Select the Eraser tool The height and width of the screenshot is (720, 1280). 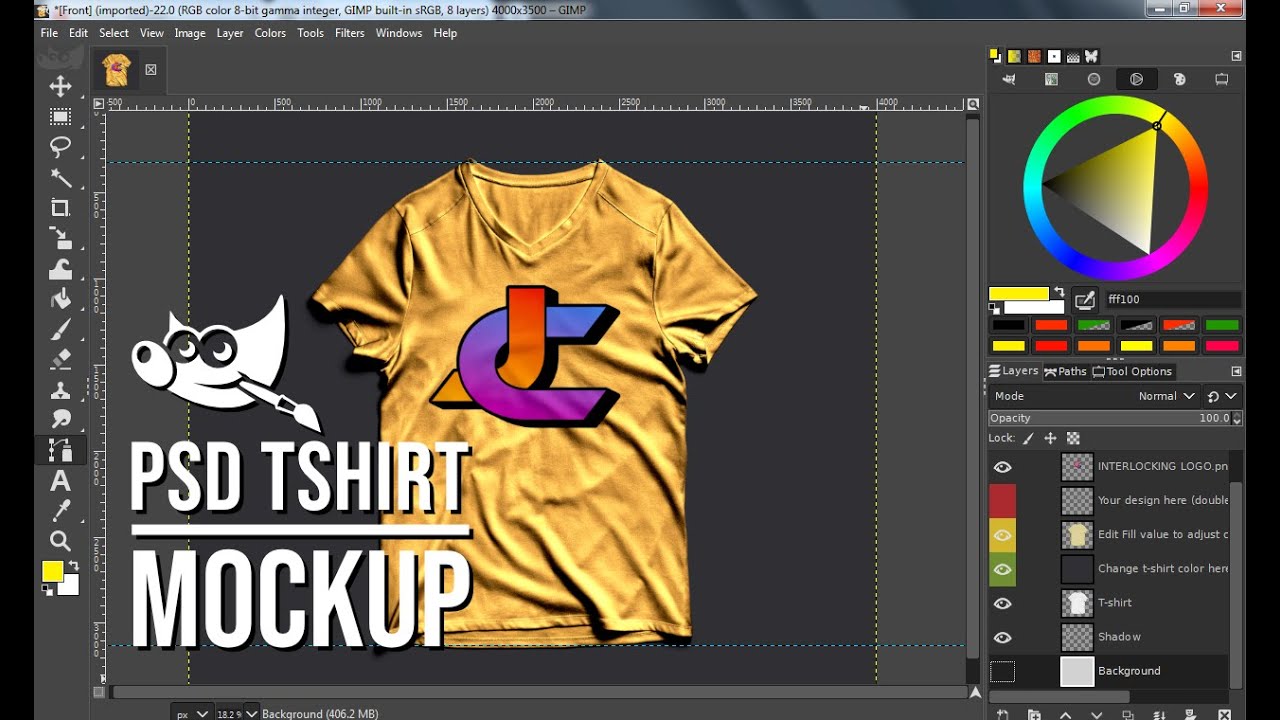point(61,359)
